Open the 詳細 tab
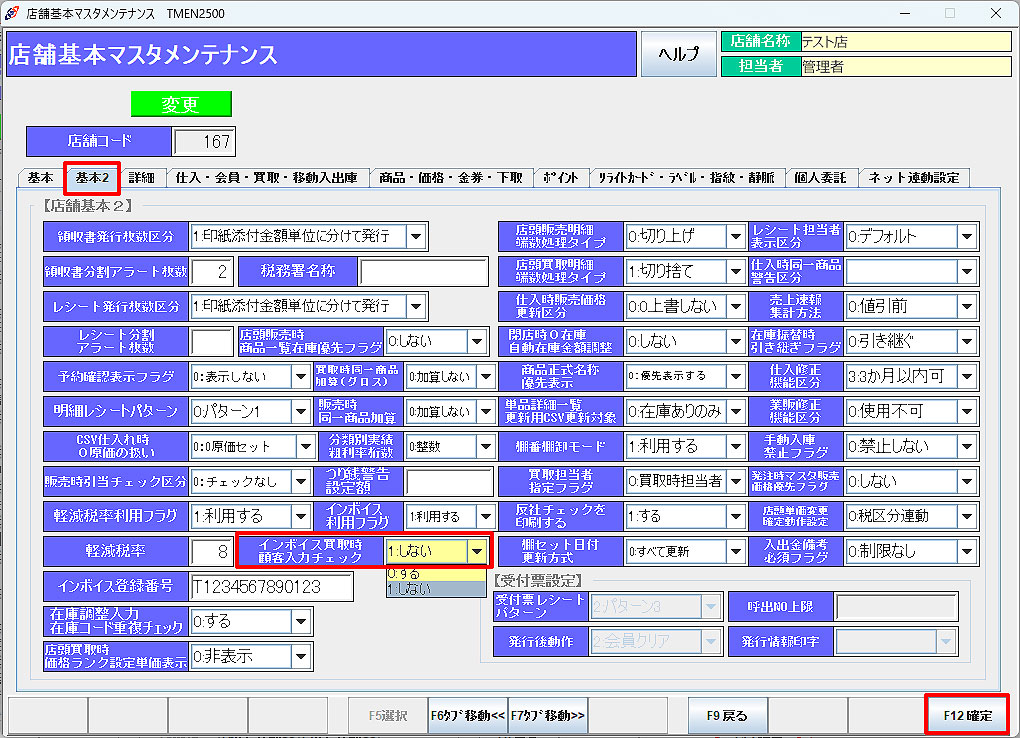 tap(141, 178)
